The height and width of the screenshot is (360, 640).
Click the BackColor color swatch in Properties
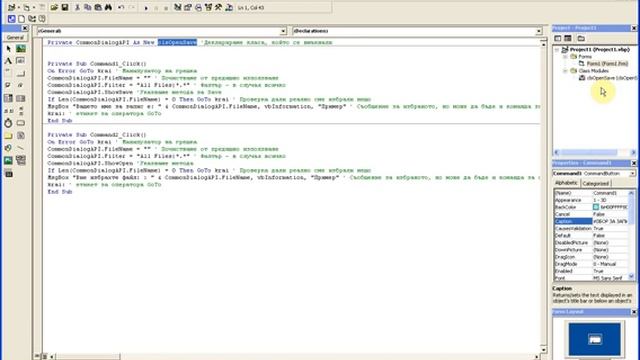[x=596, y=207]
